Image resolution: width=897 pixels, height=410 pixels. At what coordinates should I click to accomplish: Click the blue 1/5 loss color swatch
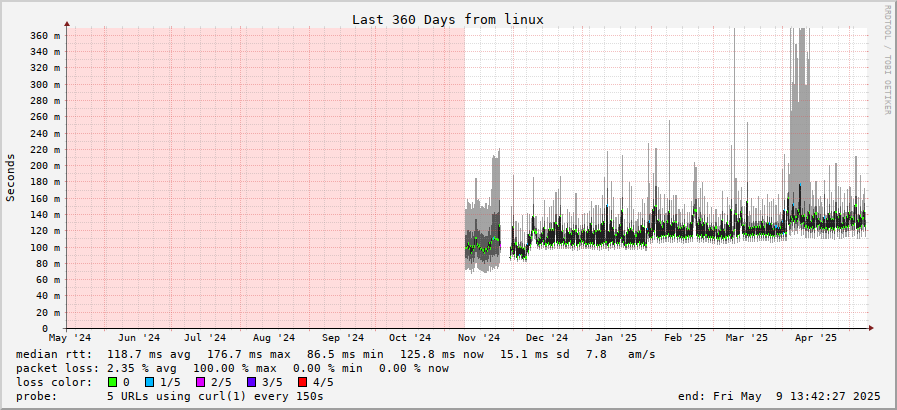coord(150,382)
